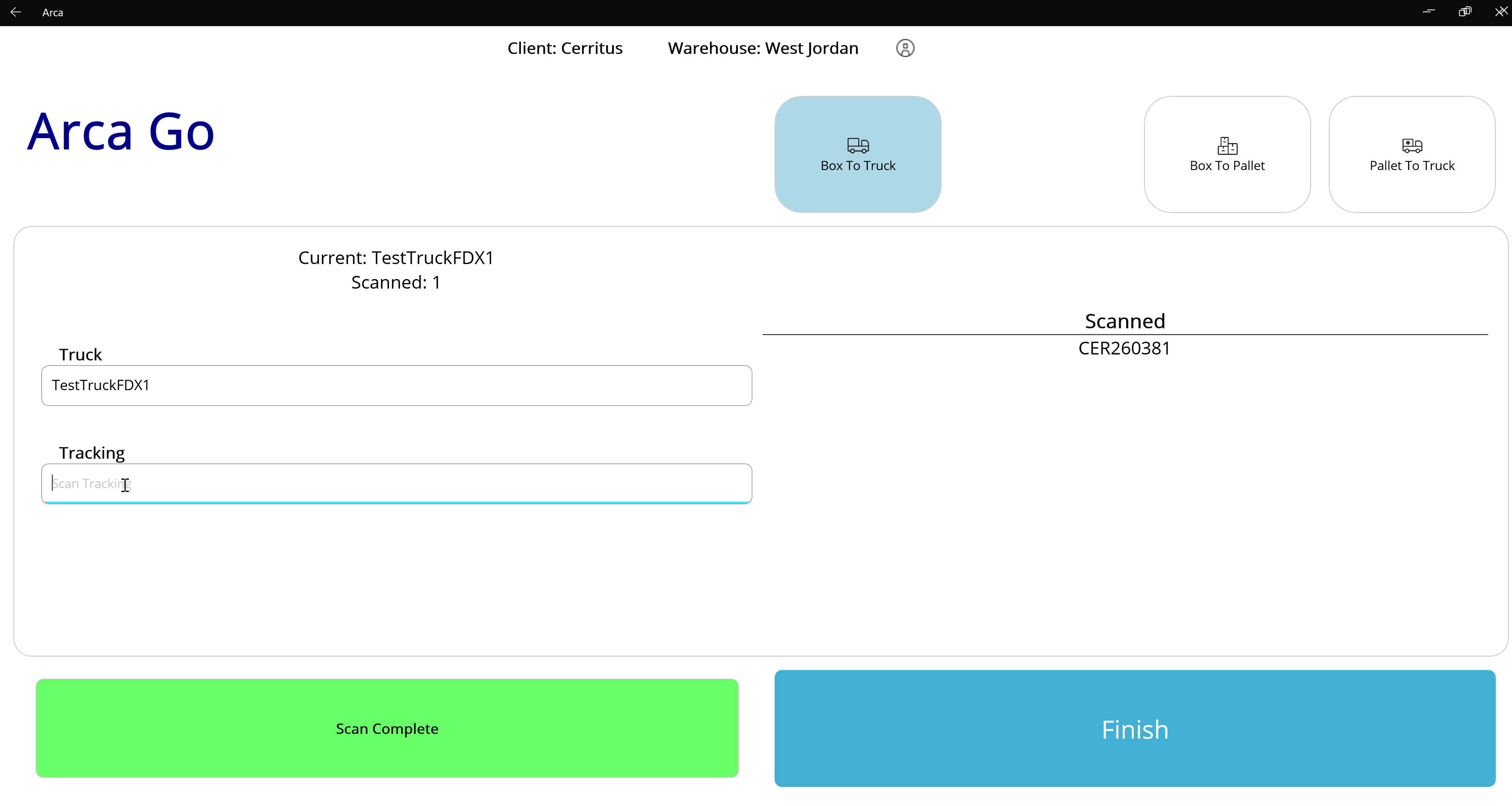
Task: Select the Box To Truck mode
Action: tap(858, 155)
